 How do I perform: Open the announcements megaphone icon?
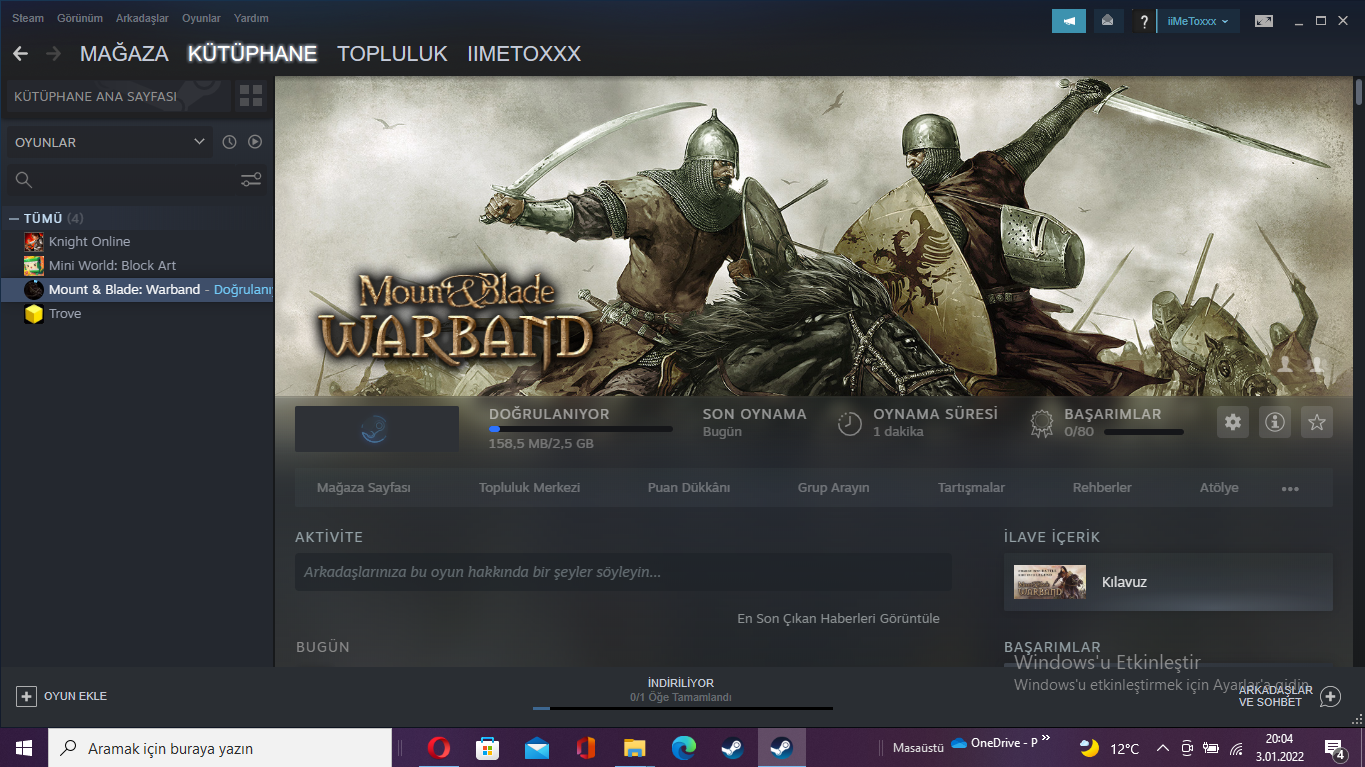[1069, 21]
